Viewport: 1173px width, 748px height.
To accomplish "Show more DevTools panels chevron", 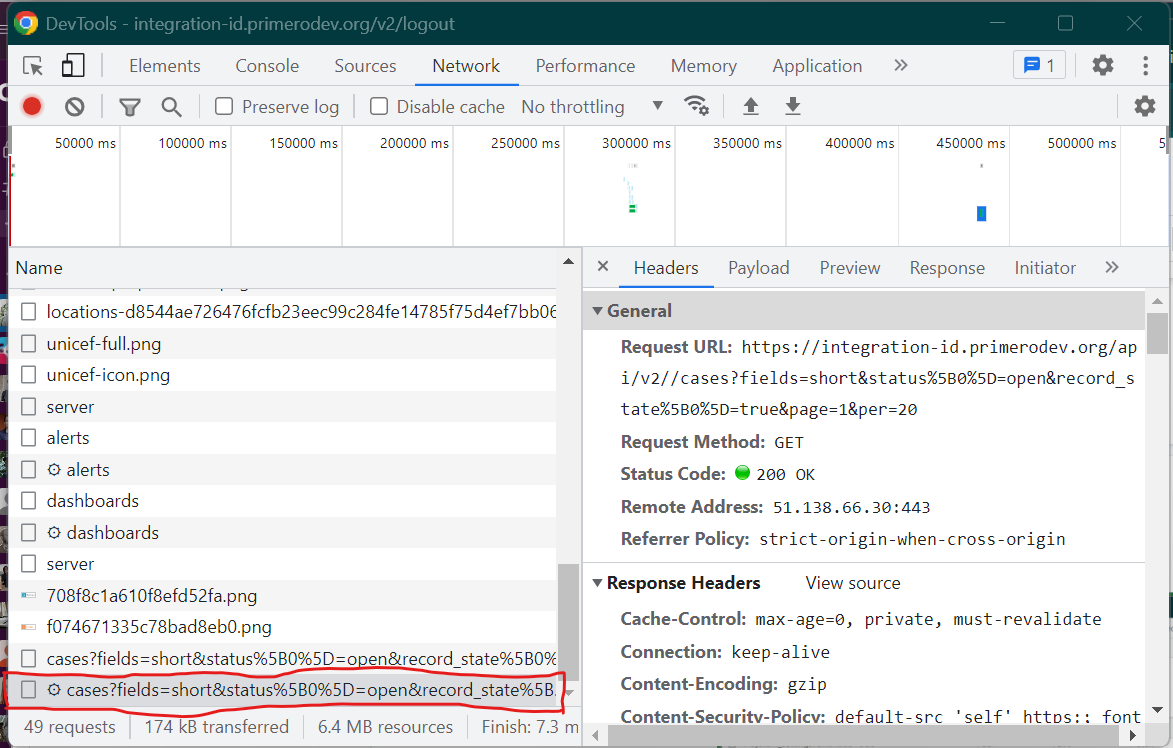I will click(x=901, y=65).
